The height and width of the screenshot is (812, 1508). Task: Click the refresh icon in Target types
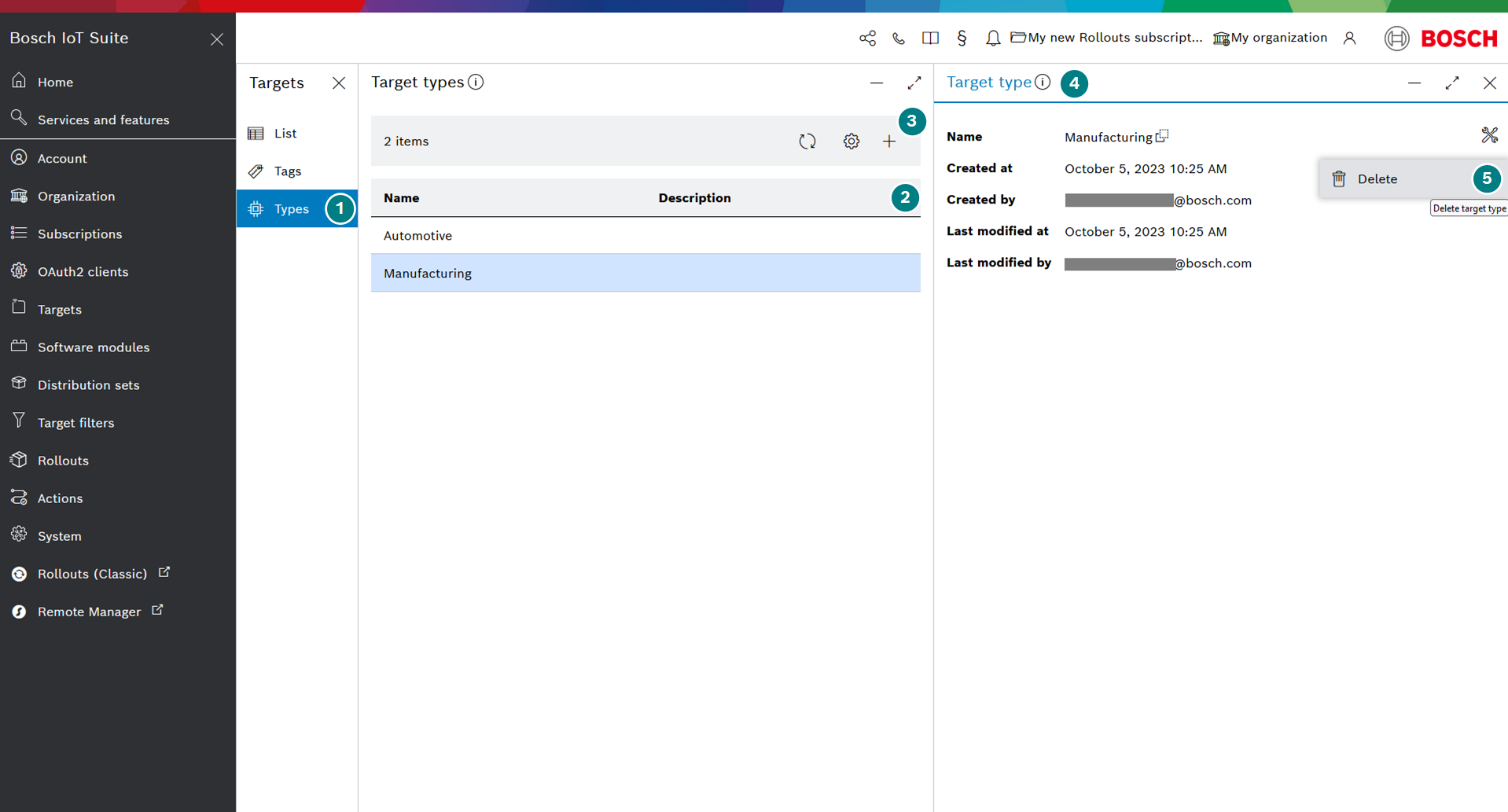[x=807, y=141]
